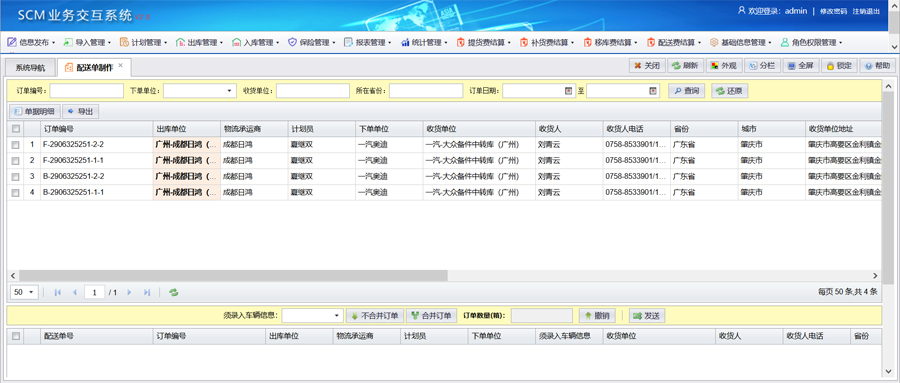Click the 还原 reset button
Image resolution: width=900 pixels, height=383 pixels.
(x=730, y=91)
